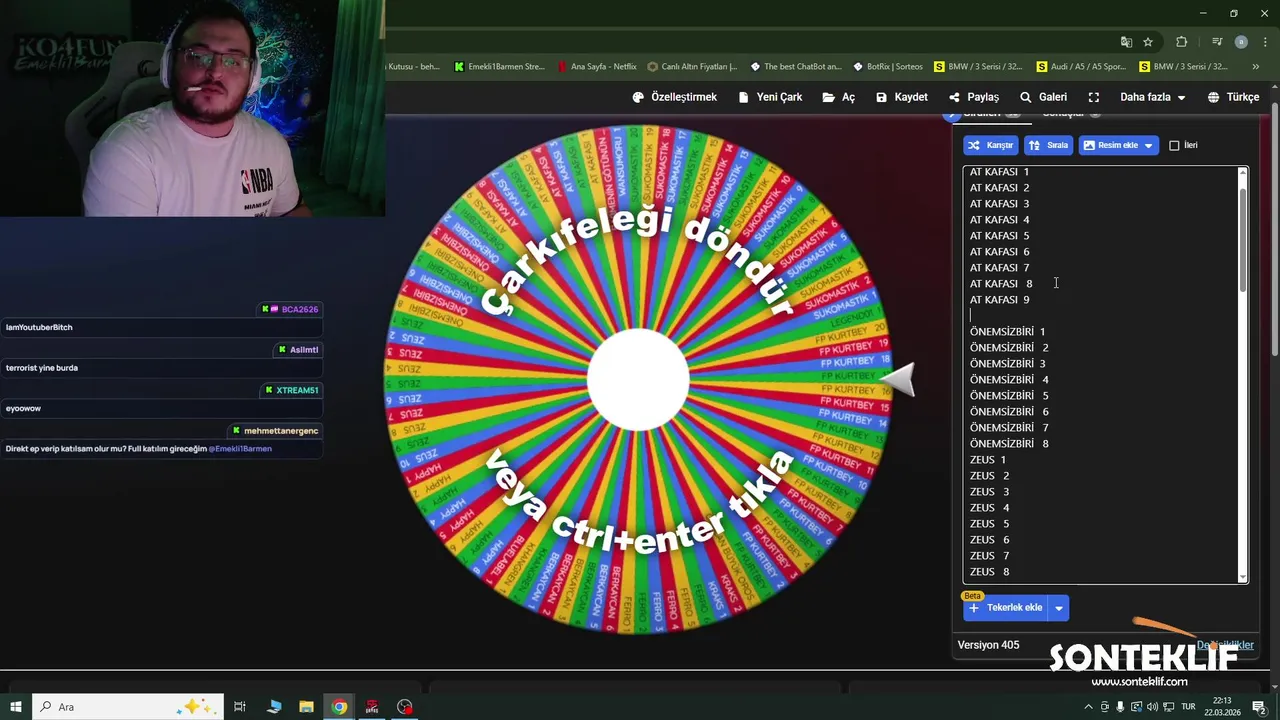Add a wheel with Tekerlek ekle
This screenshot has width=1280, height=720.
[1005, 608]
